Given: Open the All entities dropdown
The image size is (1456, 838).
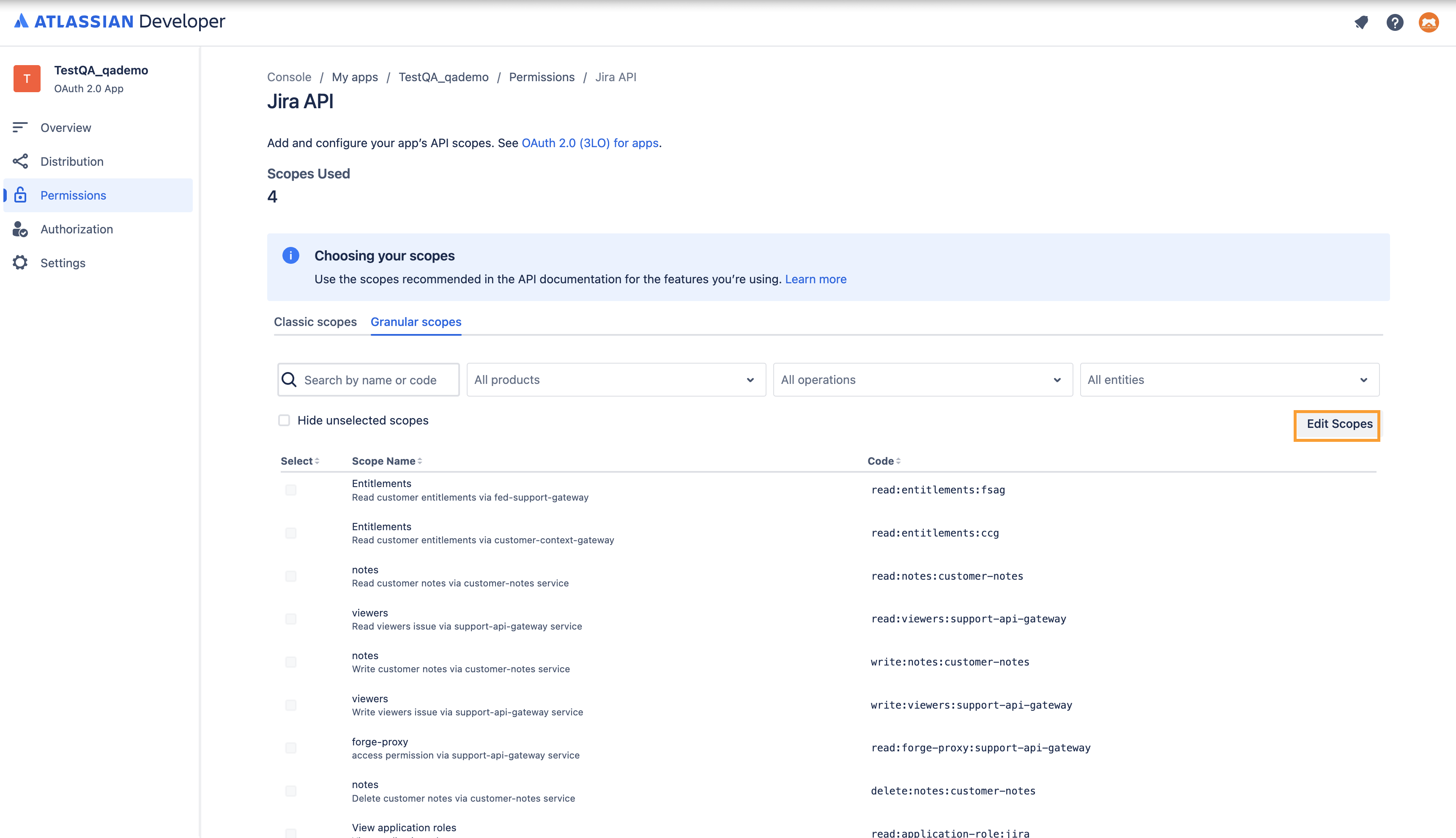Looking at the screenshot, I should pyautogui.click(x=1229, y=379).
